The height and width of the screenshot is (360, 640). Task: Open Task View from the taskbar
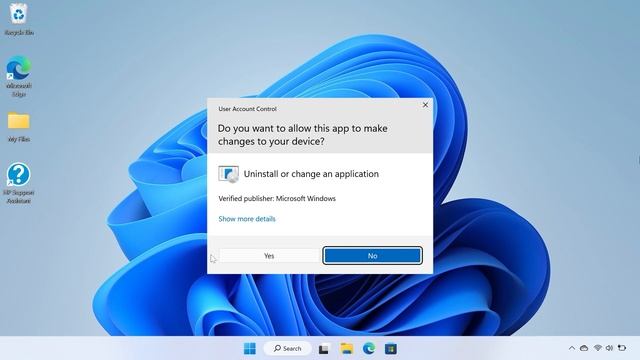(x=324, y=349)
